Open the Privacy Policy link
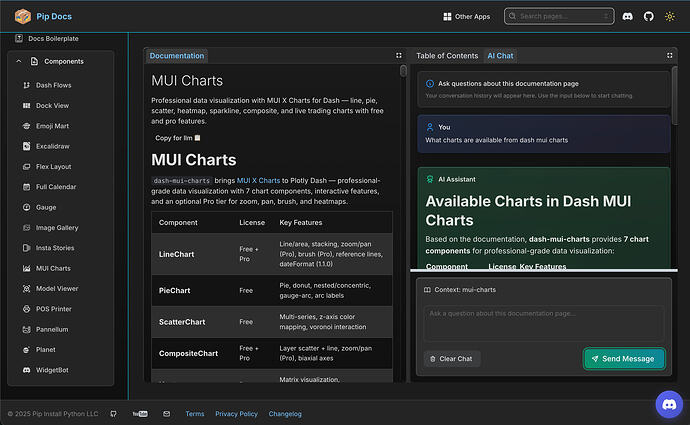690x425 pixels. click(x=236, y=414)
